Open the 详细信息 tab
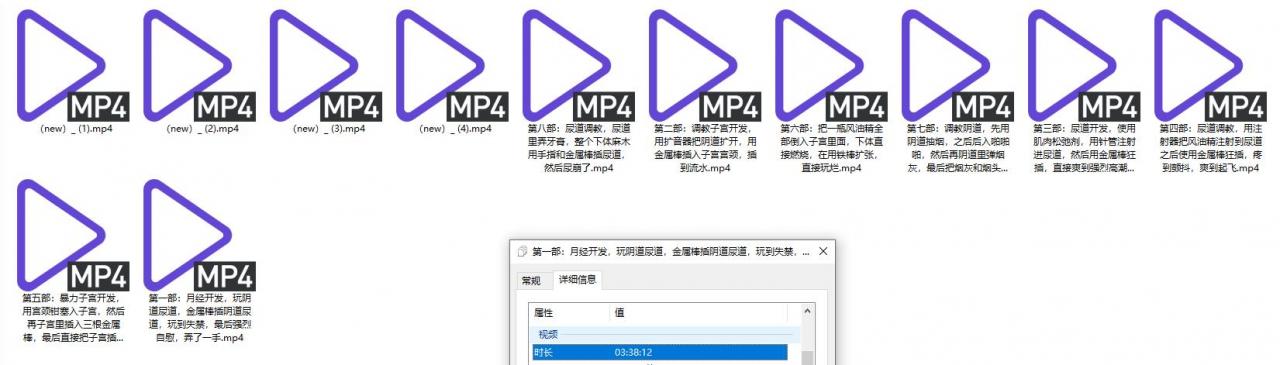This screenshot has width=1280, height=365. (577, 280)
